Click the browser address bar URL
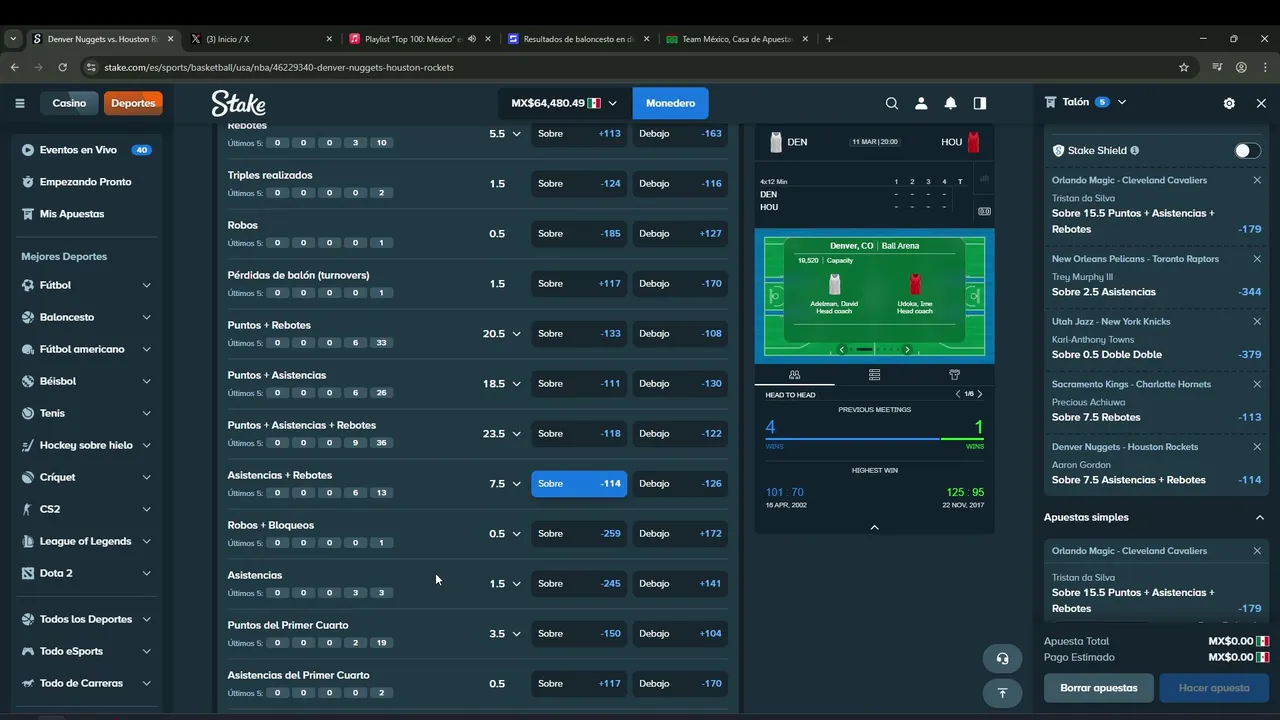 278,67
